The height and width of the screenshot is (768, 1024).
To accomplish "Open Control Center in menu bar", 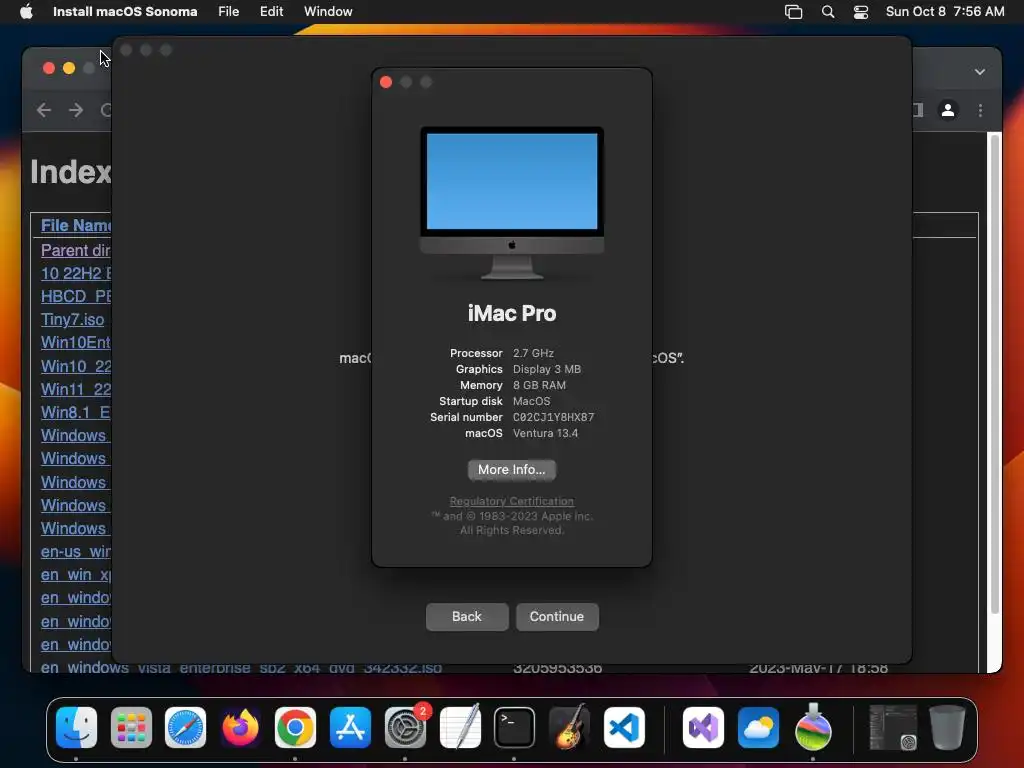I will (x=861, y=12).
